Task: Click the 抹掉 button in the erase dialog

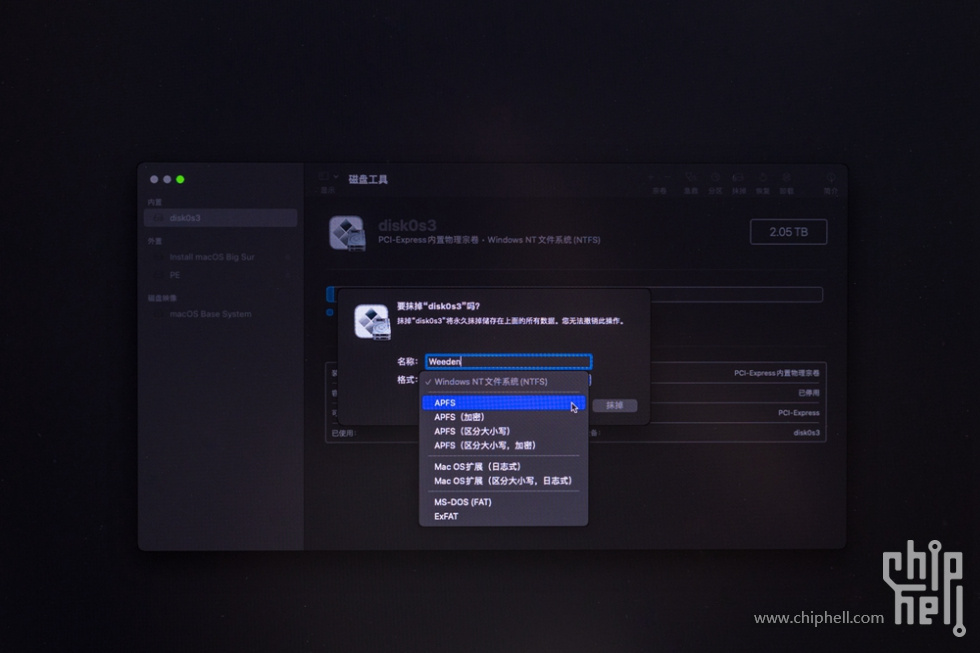Action: point(614,406)
